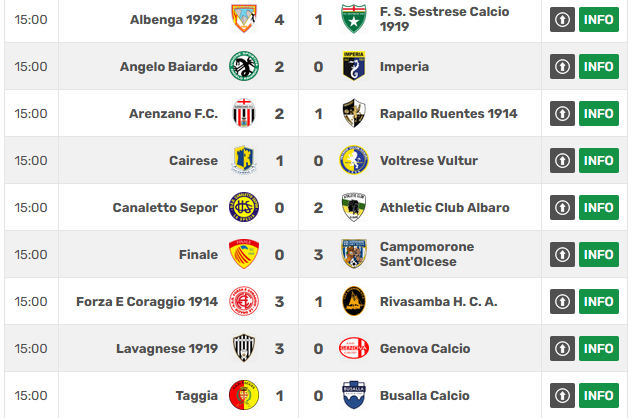Click up-arrow icon in Lavagnese 1919 row
Viewport: 631px width, 418px height.
click(x=562, y=348)
